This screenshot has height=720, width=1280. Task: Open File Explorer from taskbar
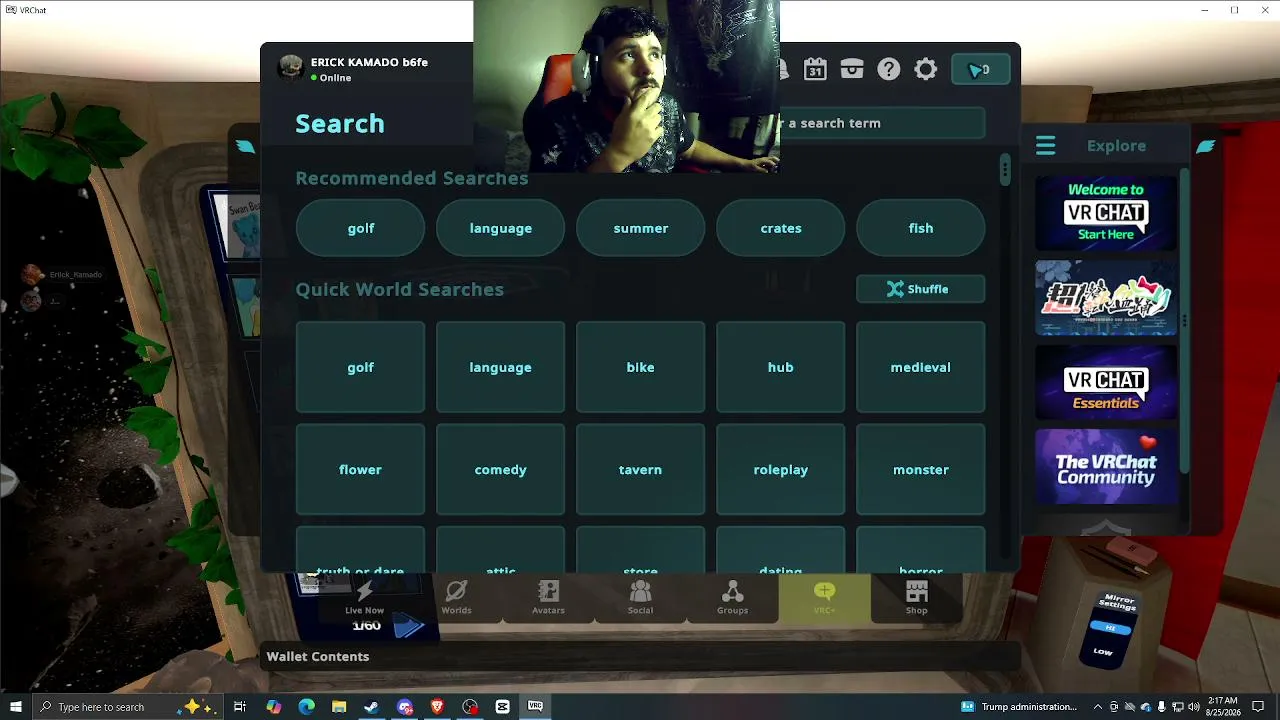339,707
